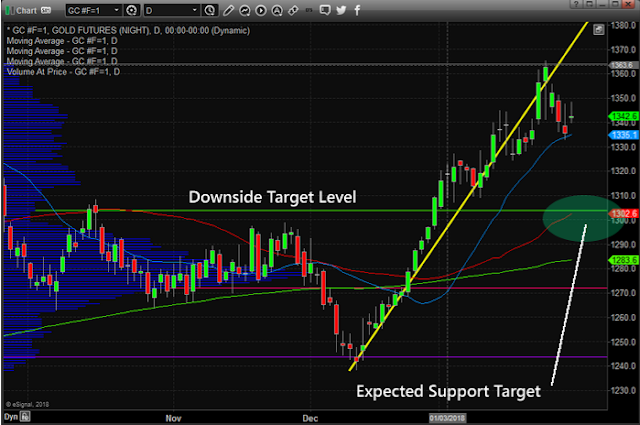Click the play replay icon
Viewport: 640px width, 425px height.
[x=260, y=11]
